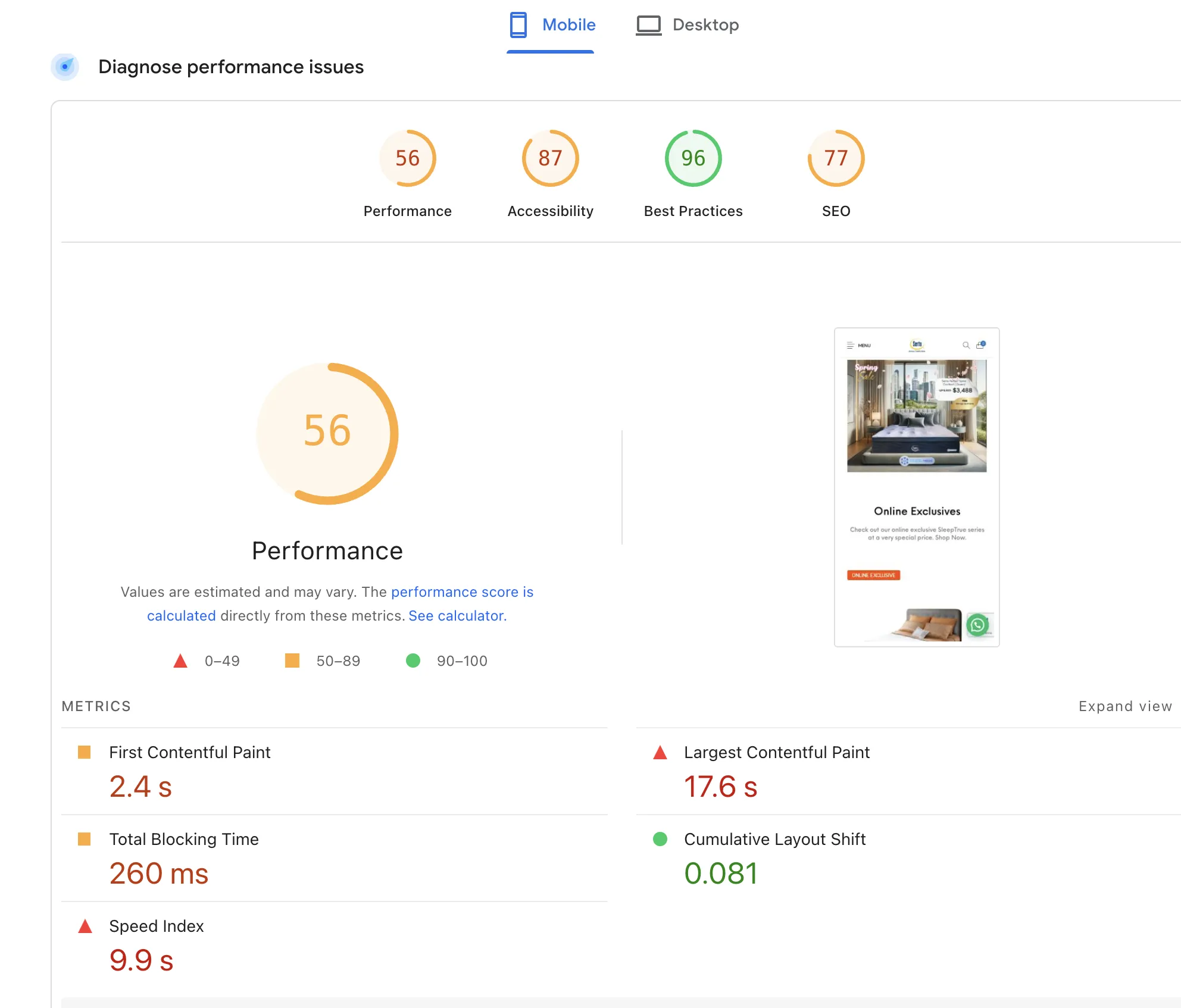
Task: Click the Lighthouse diagnose icon
Action: (x=65, y=67)
